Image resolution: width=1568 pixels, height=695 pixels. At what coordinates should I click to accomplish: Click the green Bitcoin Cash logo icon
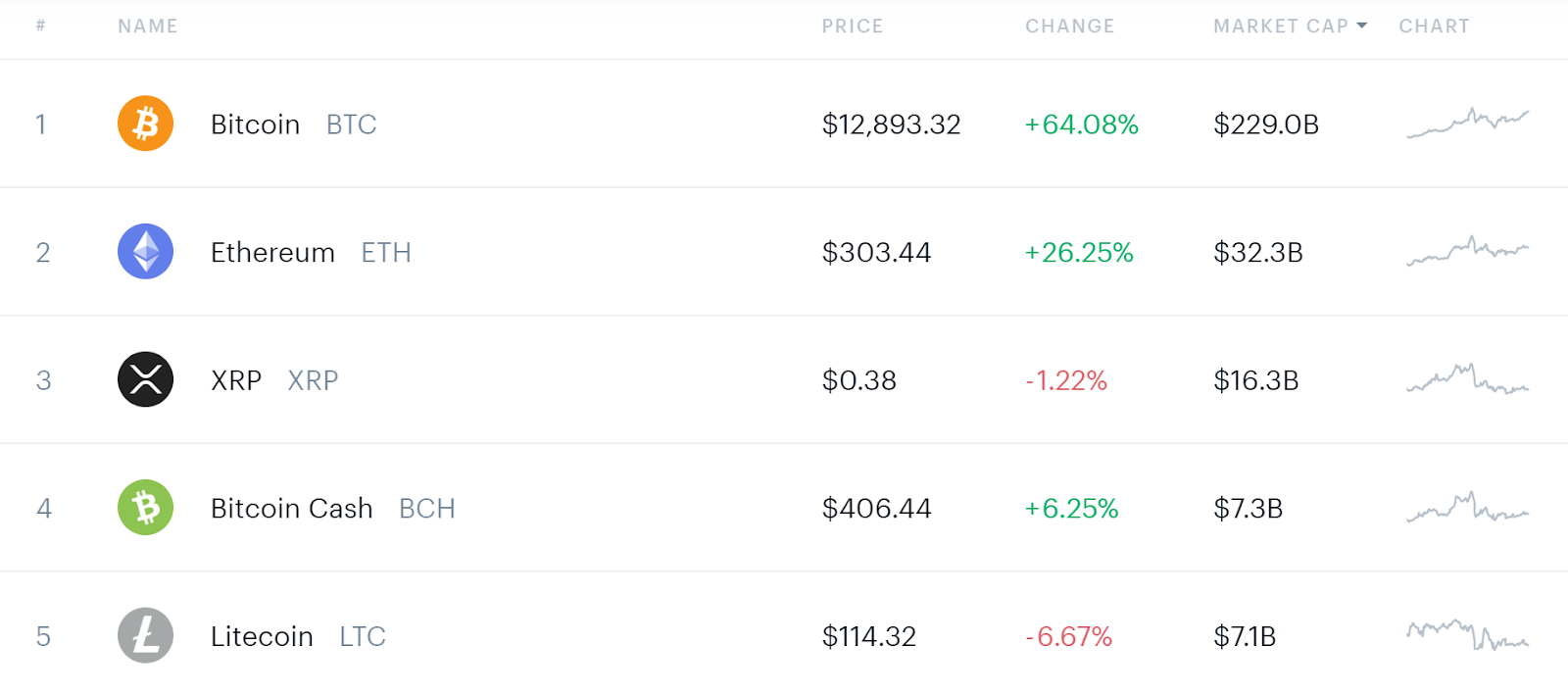[x=145, y=508]
